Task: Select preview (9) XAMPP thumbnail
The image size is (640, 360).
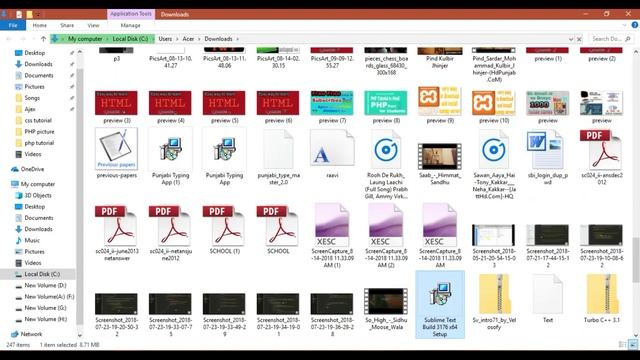Action: (x=440, y=101)
